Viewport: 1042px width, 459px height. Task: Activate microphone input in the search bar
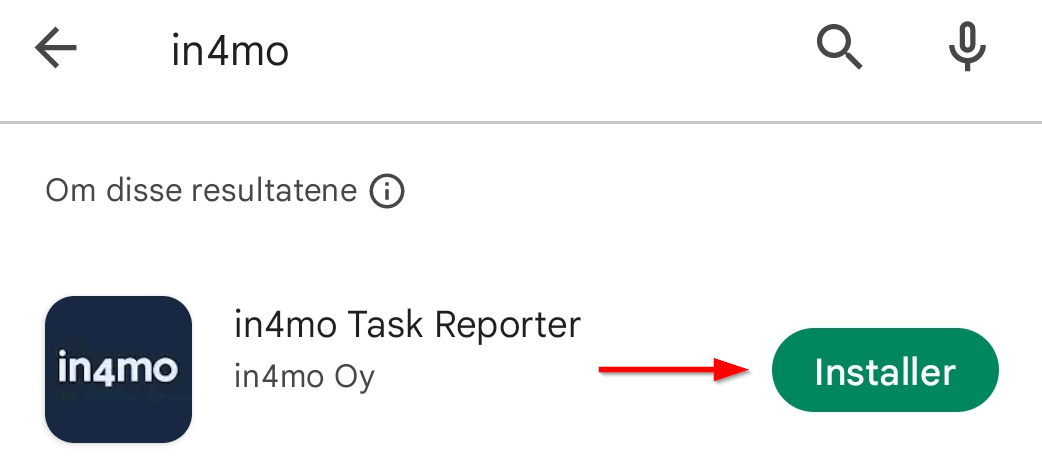pos(967,47)
